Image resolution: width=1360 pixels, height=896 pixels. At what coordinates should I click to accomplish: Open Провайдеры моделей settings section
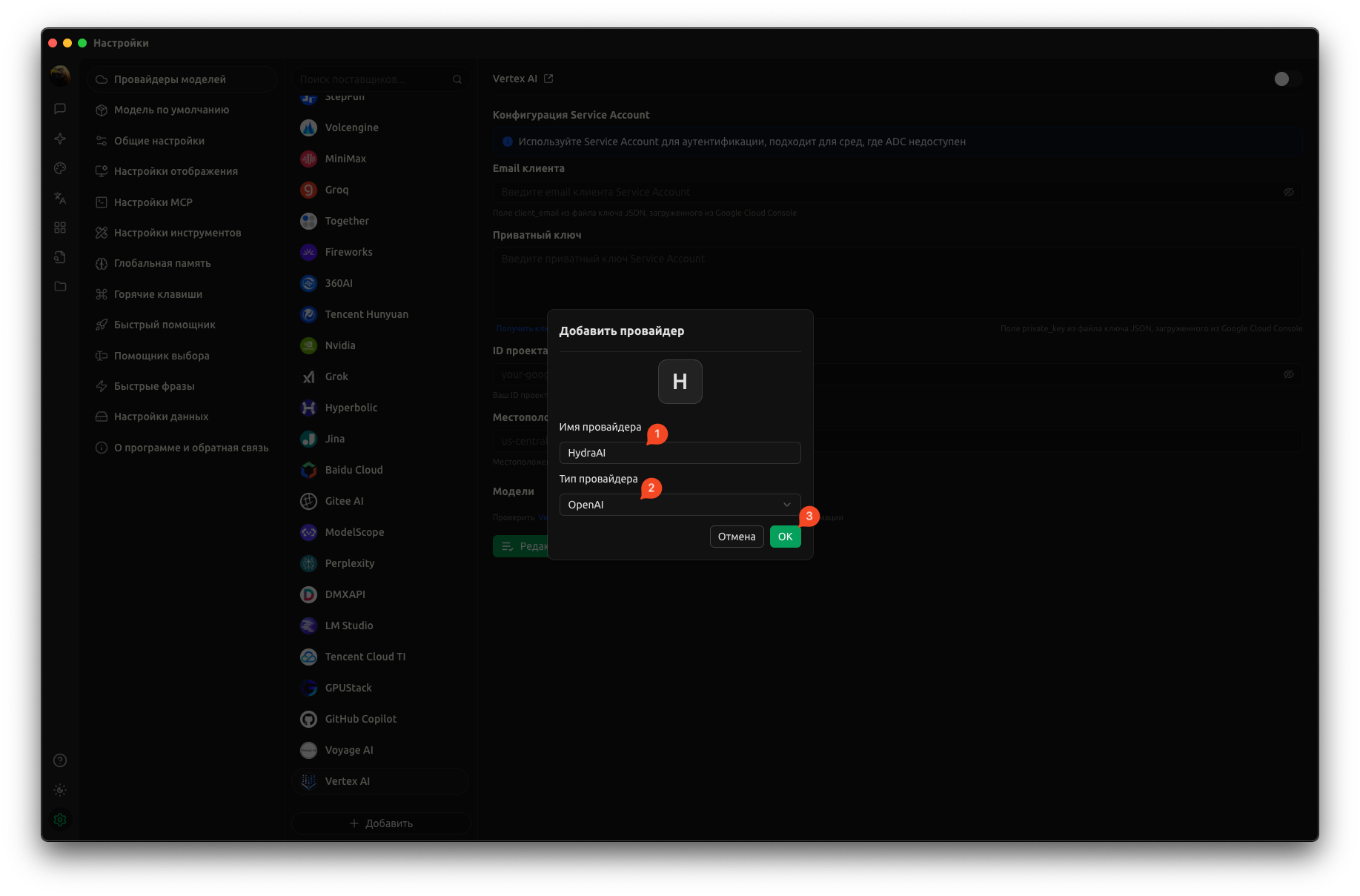coord(182,79)
